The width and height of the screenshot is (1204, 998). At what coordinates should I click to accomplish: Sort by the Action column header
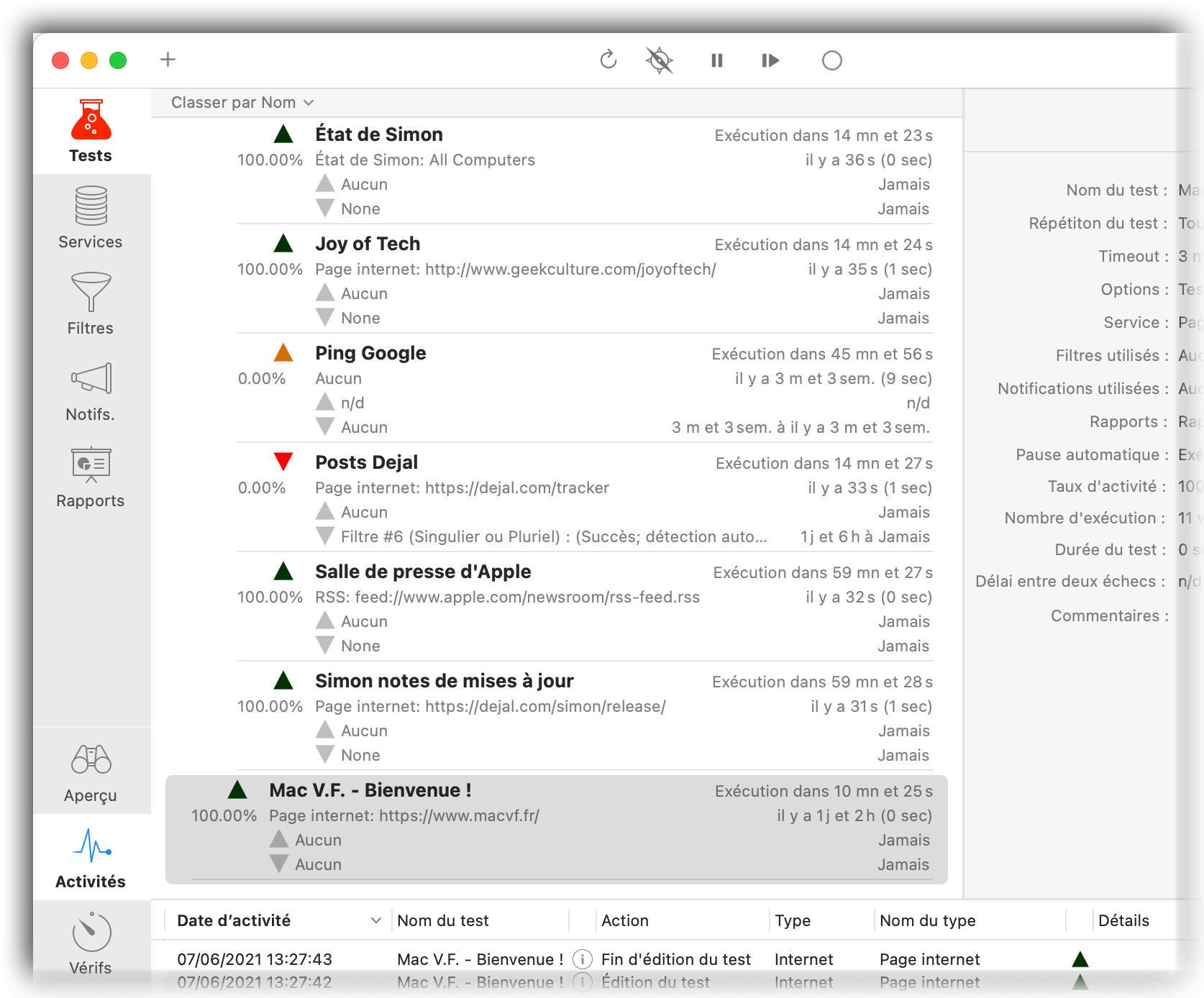pos(682,920)
